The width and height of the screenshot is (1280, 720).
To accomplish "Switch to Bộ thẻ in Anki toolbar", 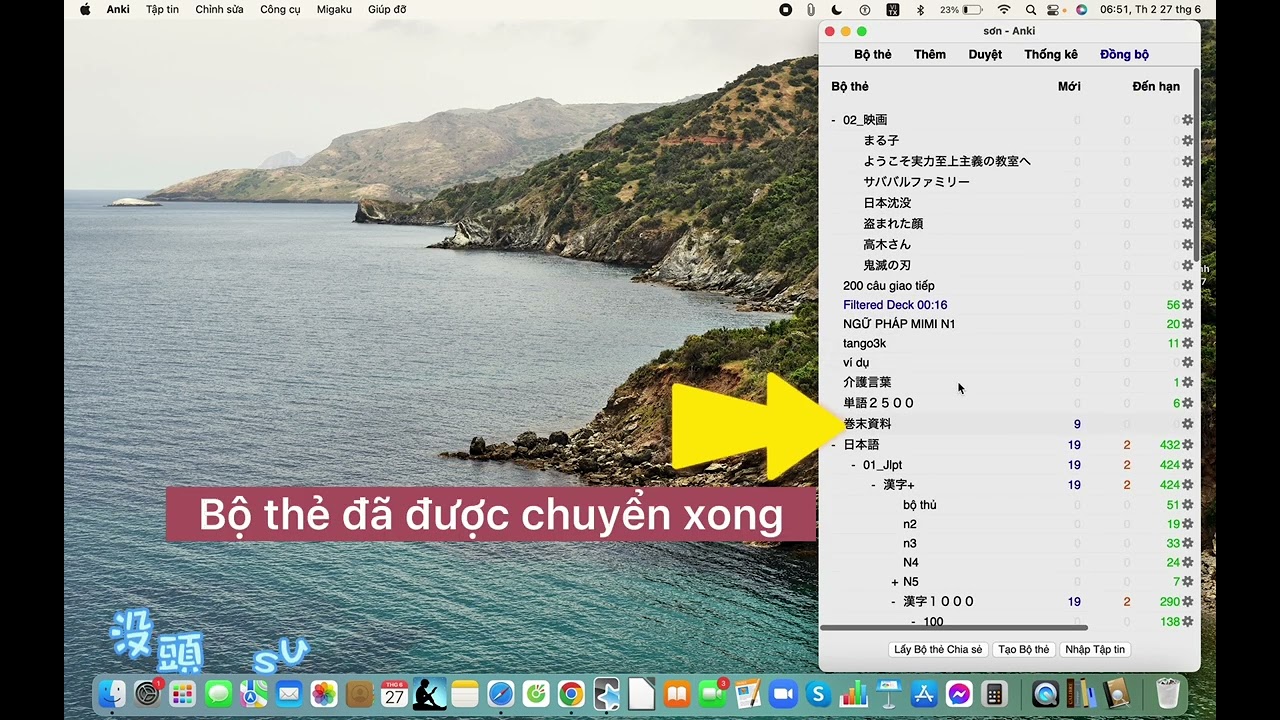I will tap(872, 55).
